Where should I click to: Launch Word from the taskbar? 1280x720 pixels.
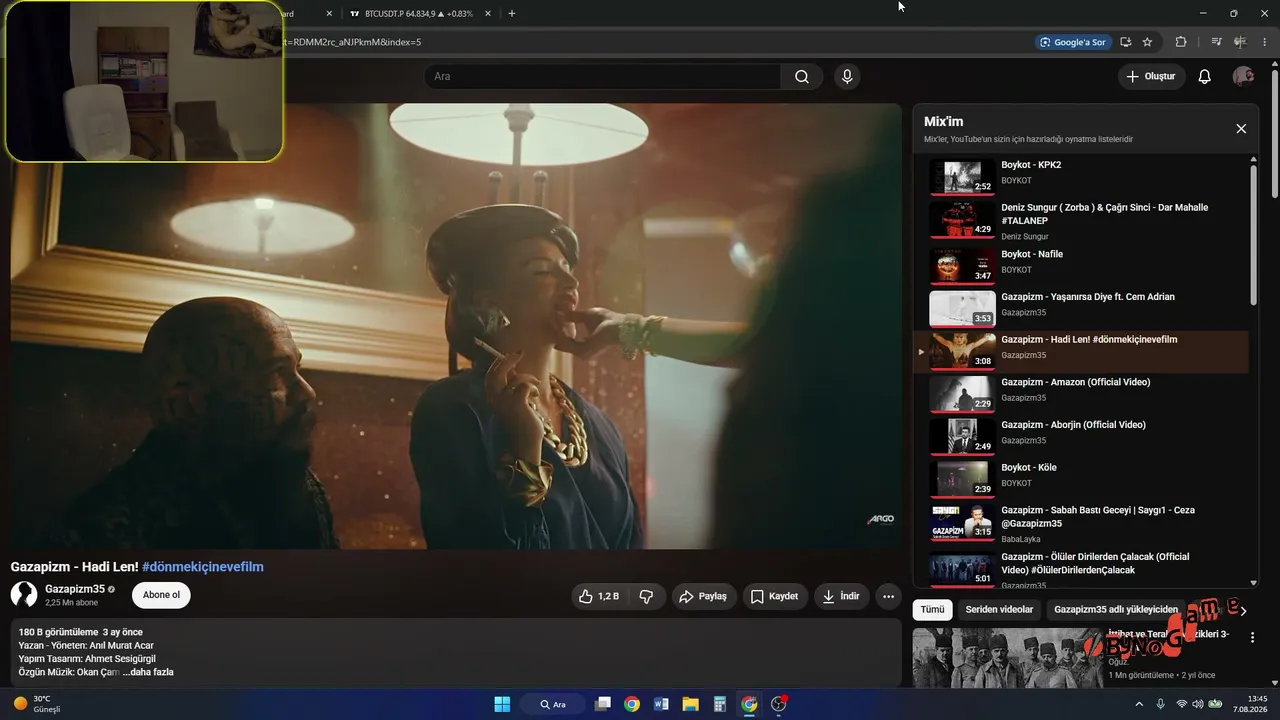[x=661, y=704]
